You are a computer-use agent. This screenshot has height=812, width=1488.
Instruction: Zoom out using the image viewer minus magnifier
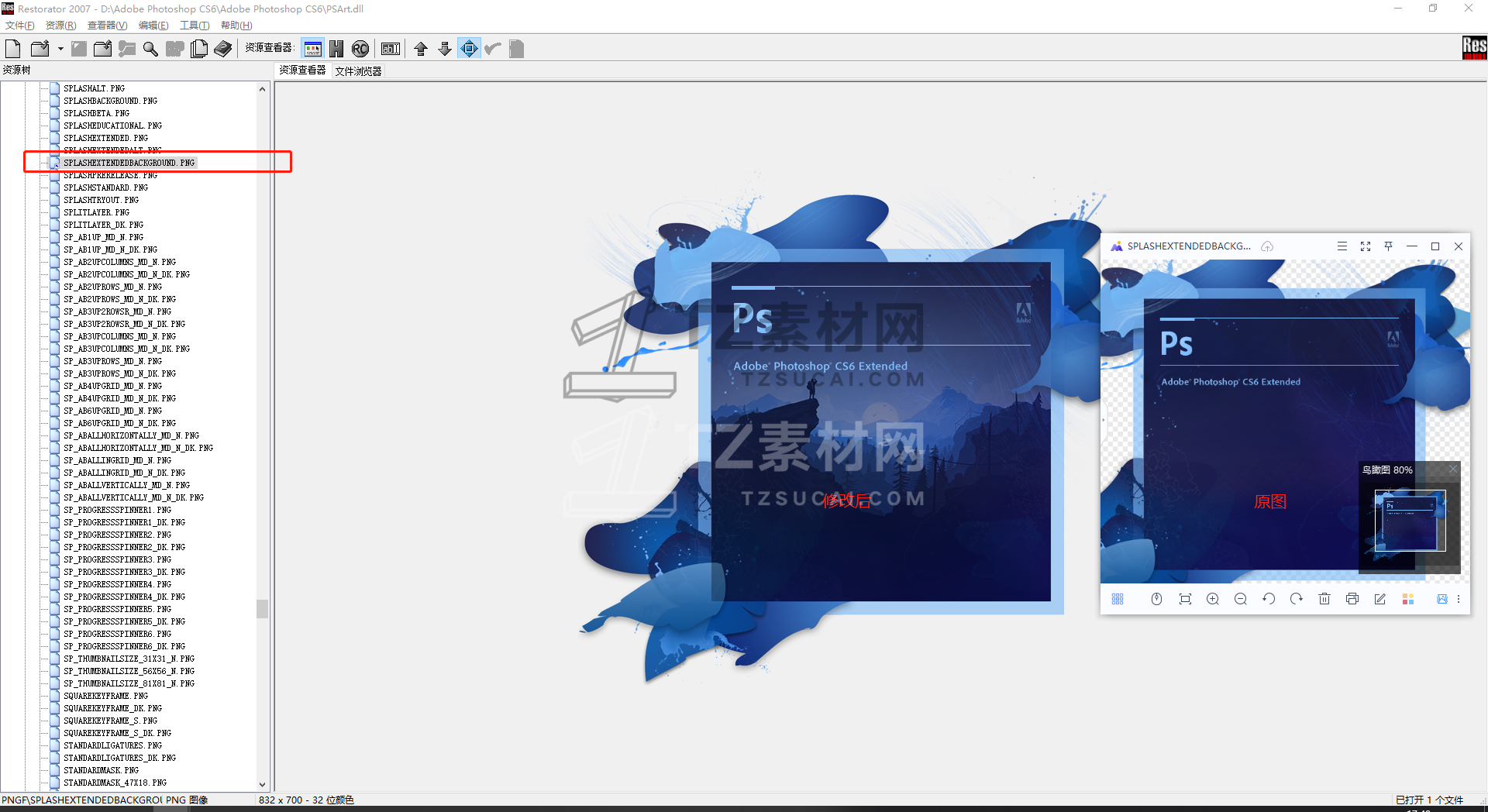[1241, 599]
